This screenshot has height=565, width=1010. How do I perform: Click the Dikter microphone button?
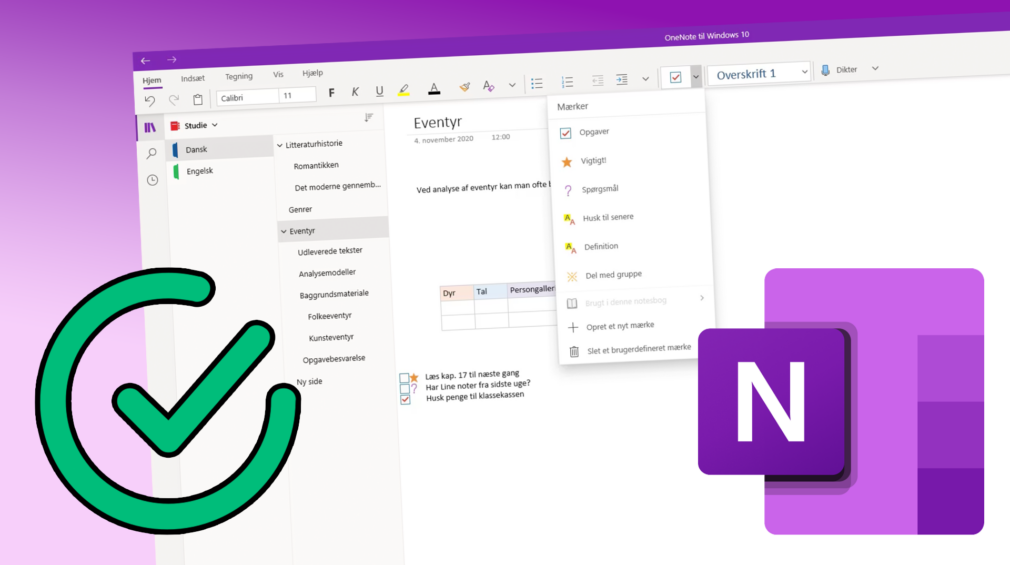pyautogui.click(x=839, y=70)
